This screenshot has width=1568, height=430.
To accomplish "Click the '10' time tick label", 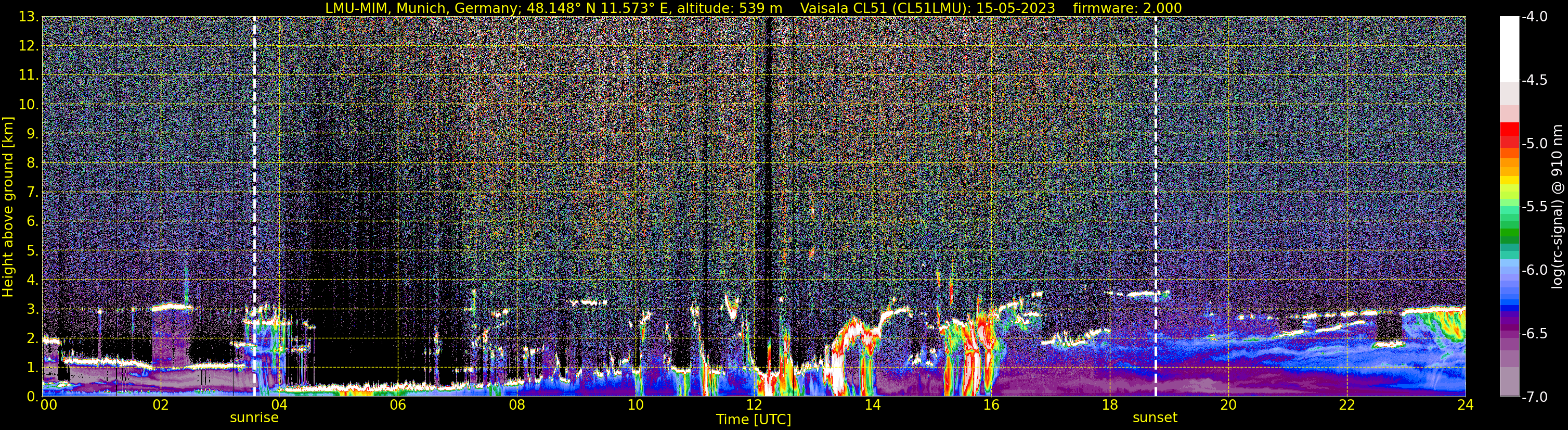I will [635, 404].
